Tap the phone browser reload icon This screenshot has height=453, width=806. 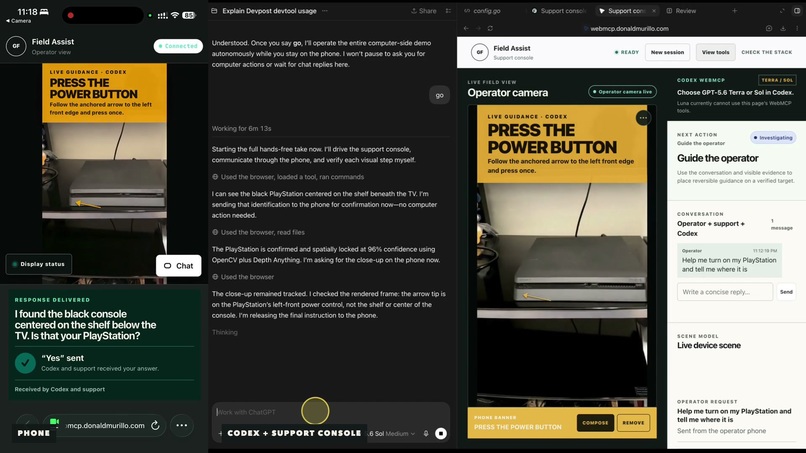pos(155,426)
